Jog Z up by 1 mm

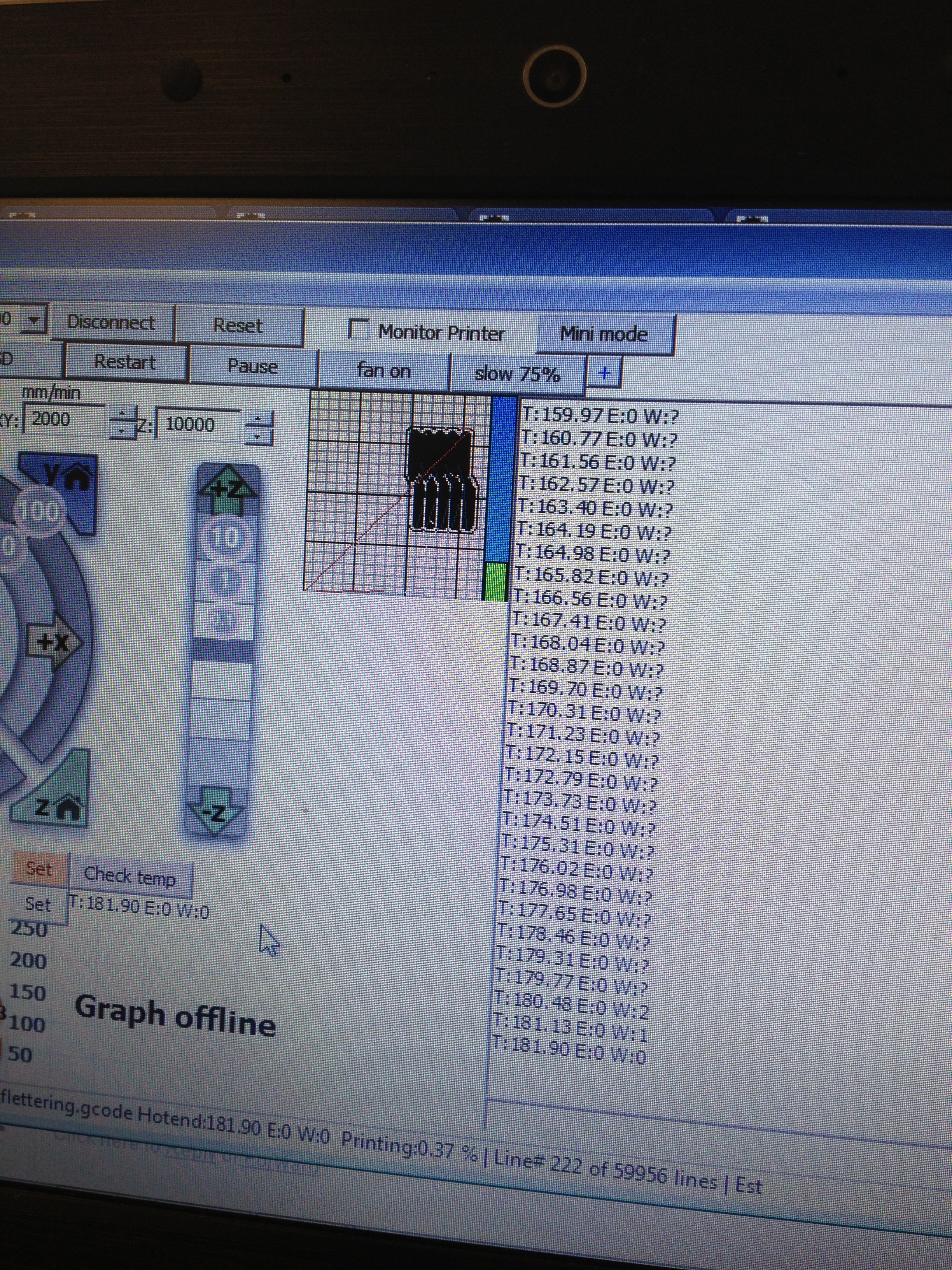point(224,582)
